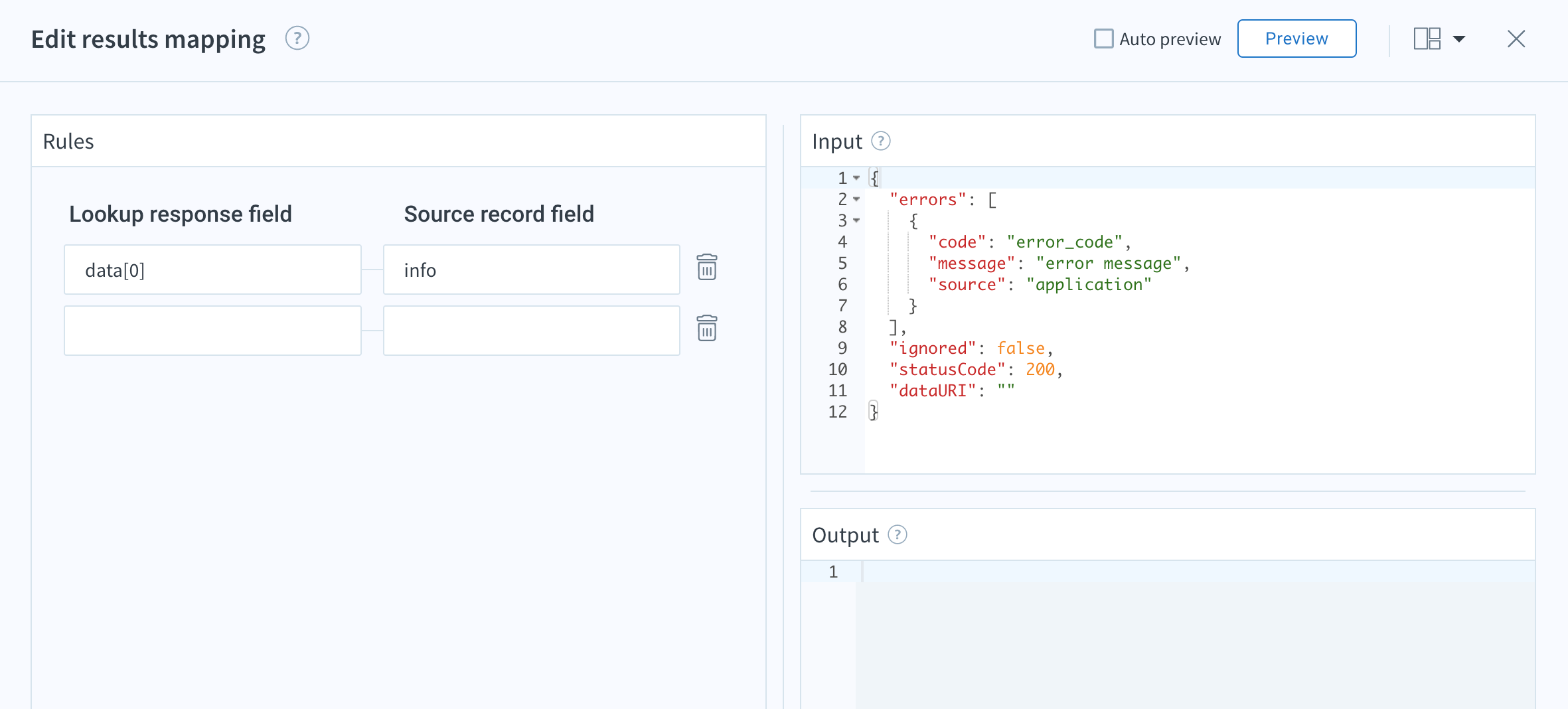
Task: Edit the data[0] lookup response field
Action: point(212,270)
